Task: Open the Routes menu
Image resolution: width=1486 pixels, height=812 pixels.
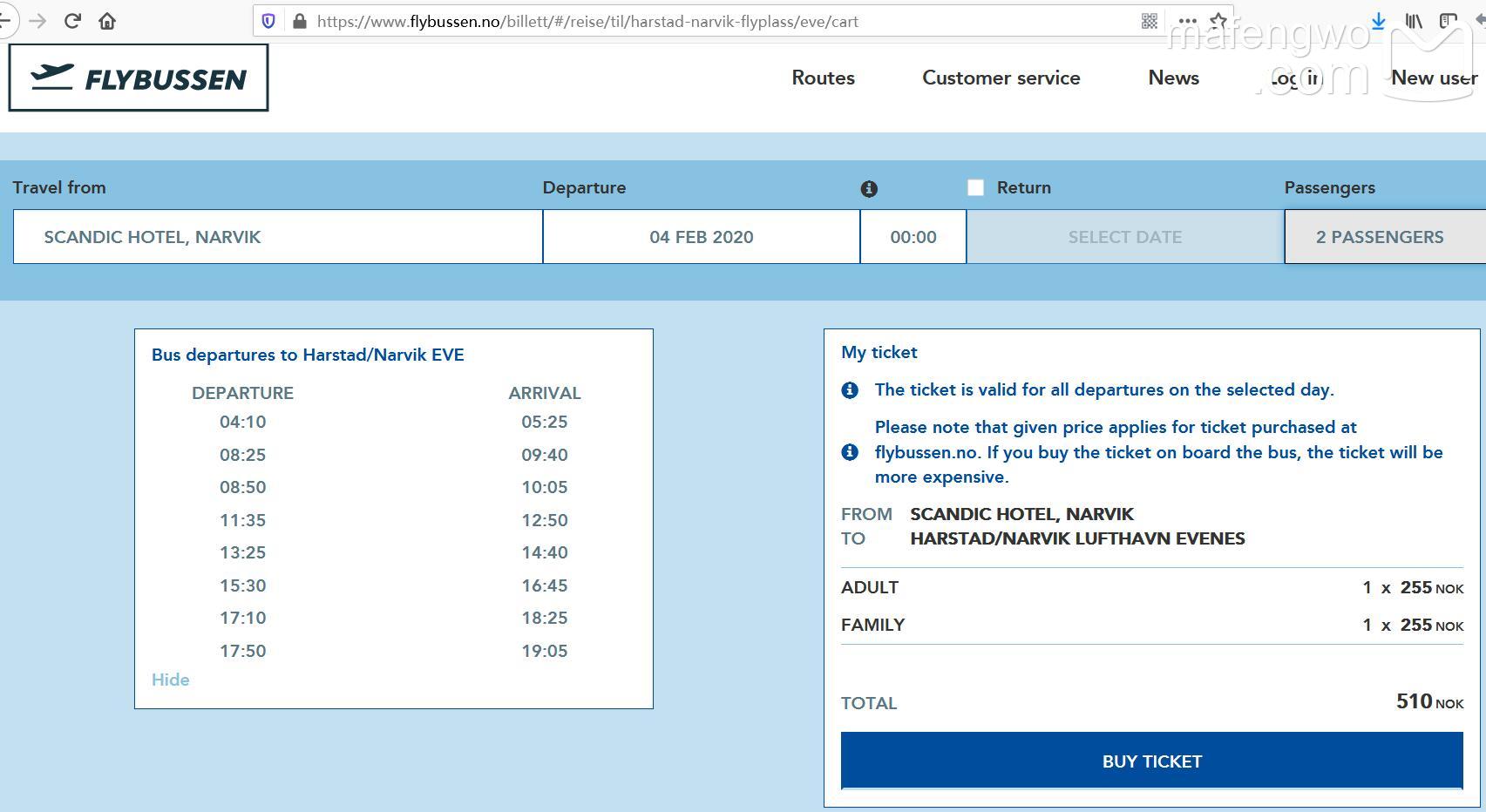Action: 823,78
